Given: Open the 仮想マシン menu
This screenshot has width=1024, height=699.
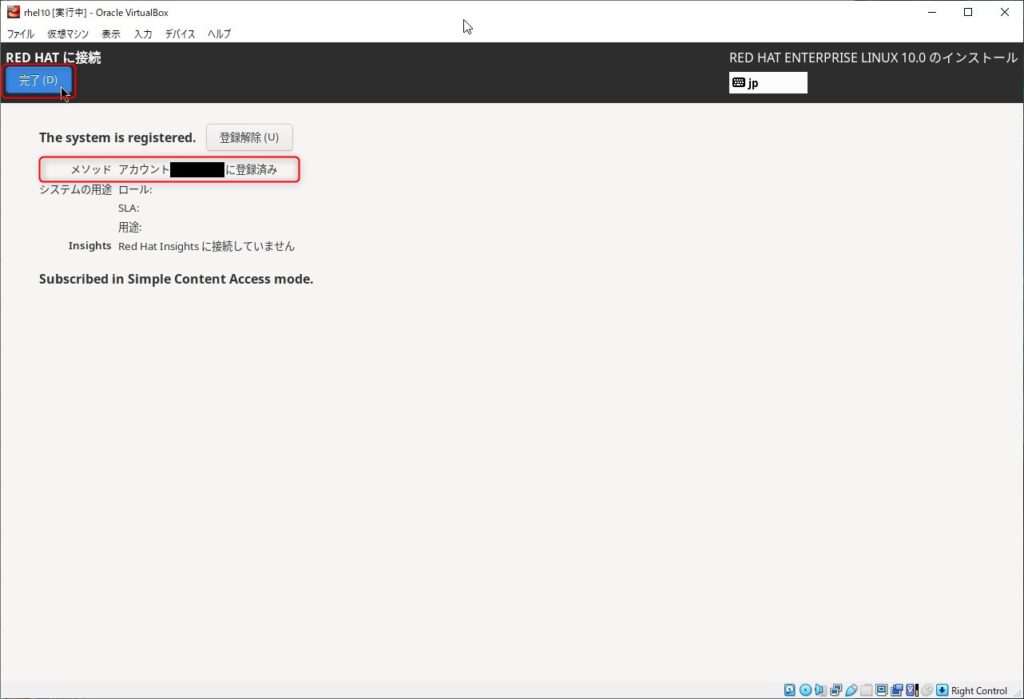Looking at the screenshot, I should coord(68,34).
